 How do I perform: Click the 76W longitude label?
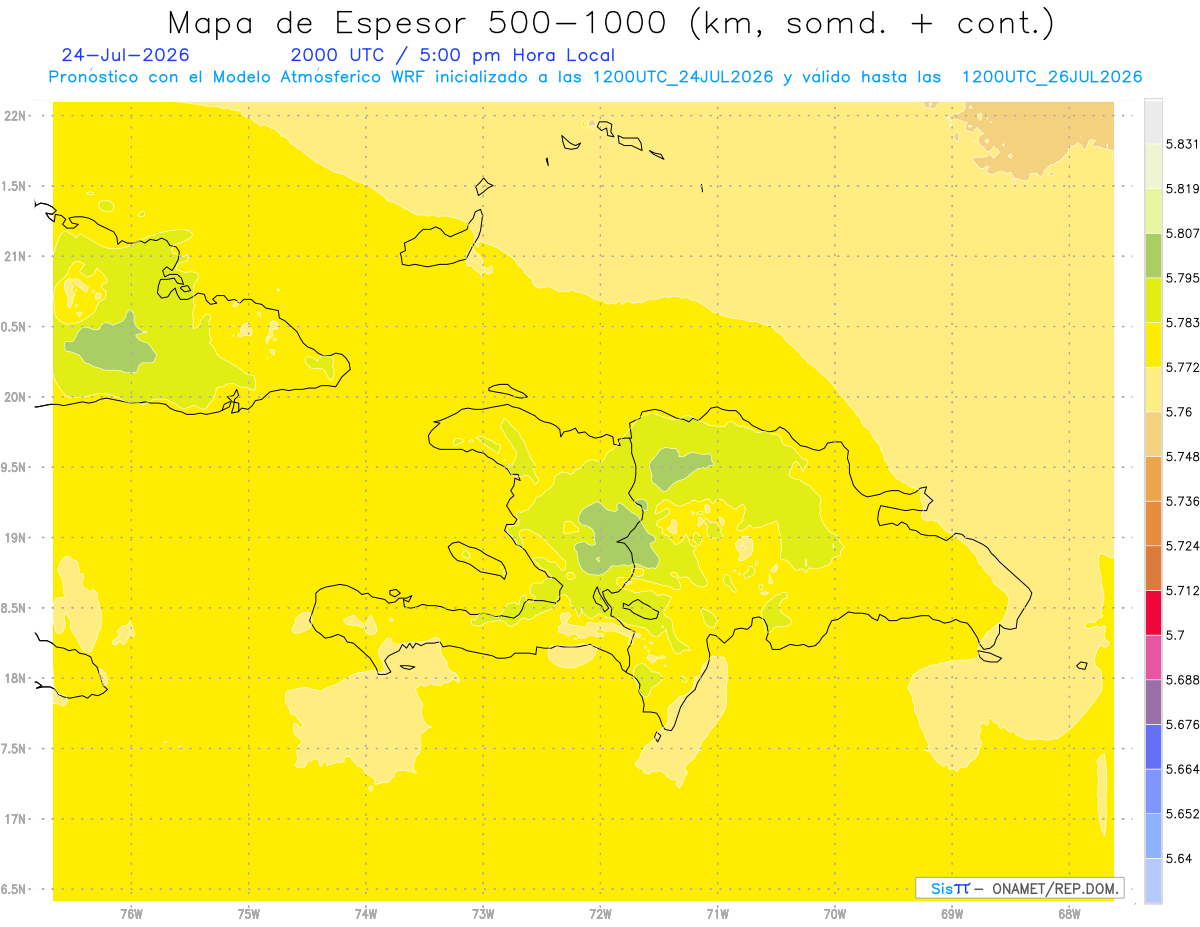tap(131, 913)
